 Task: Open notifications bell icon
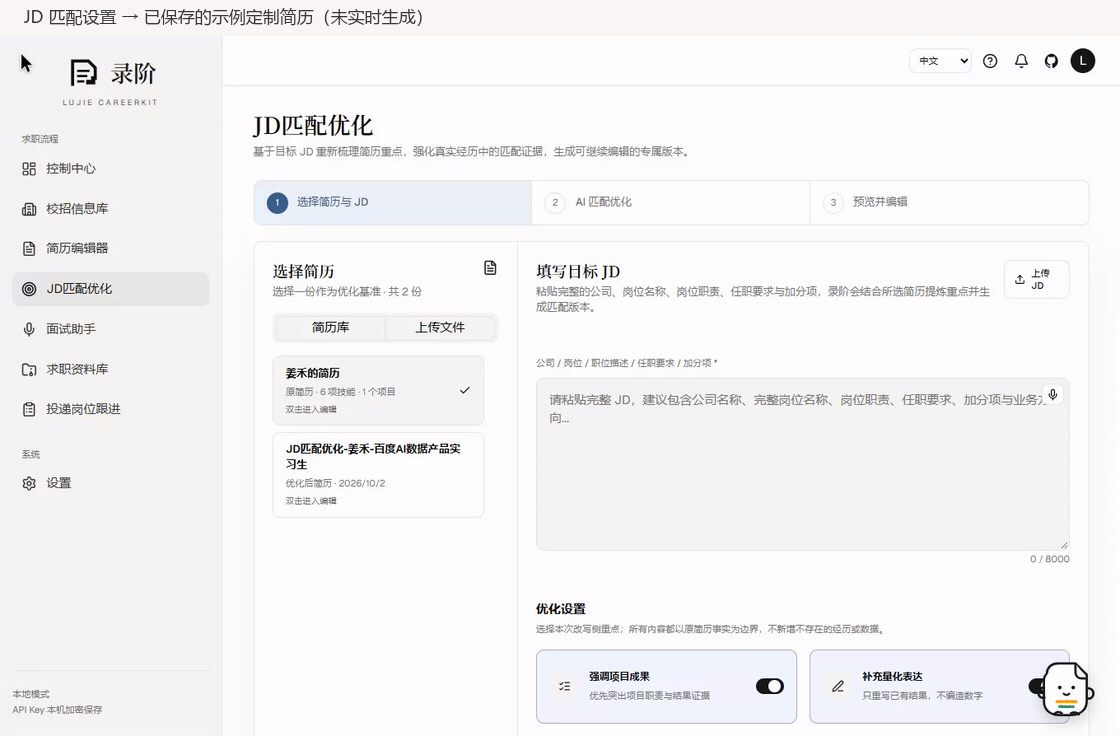point(1021,61)
